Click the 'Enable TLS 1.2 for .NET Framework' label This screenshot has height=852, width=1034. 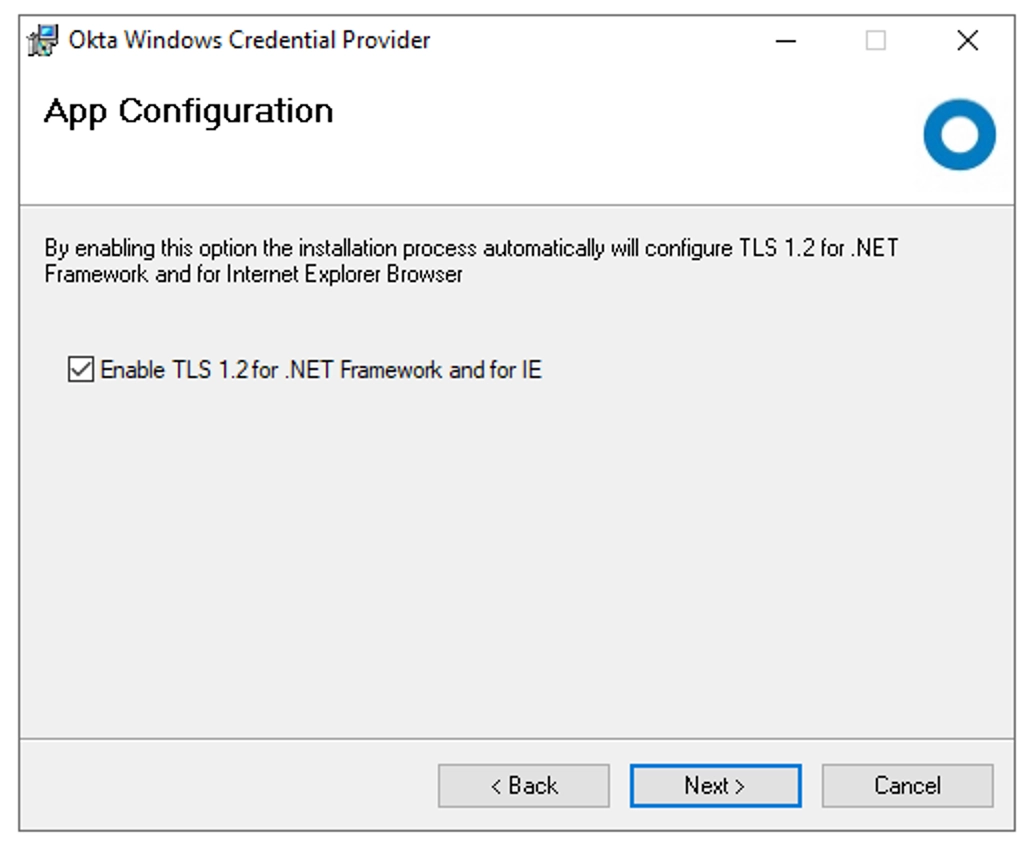coord(272,370)
